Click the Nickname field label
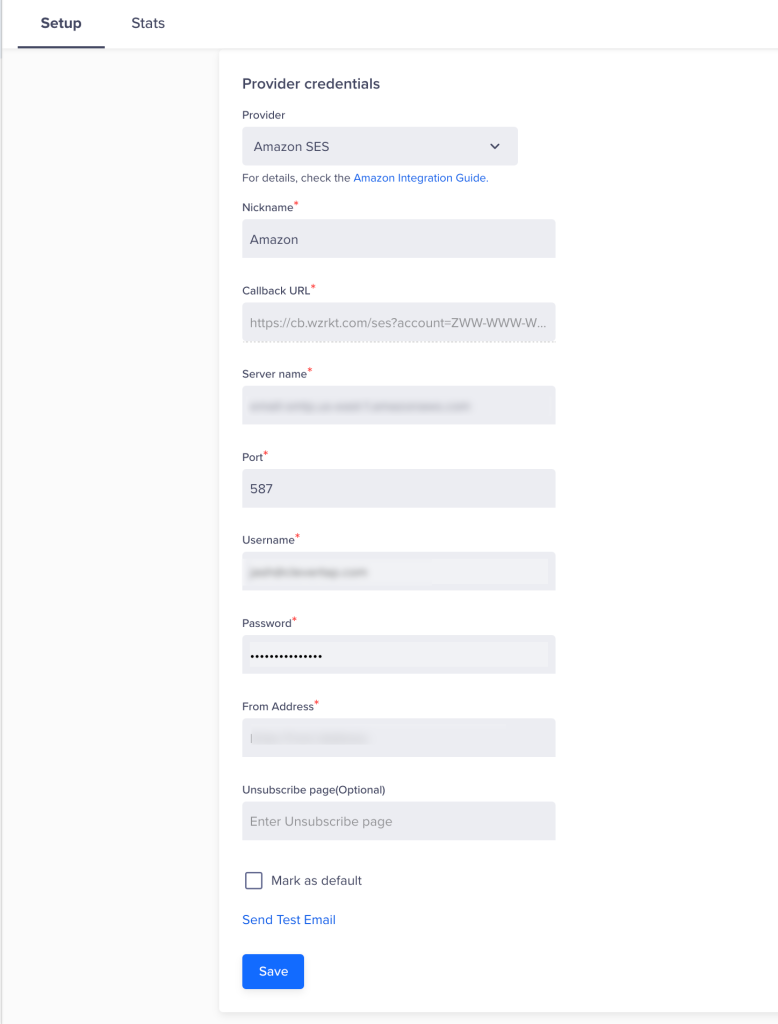 268,208
